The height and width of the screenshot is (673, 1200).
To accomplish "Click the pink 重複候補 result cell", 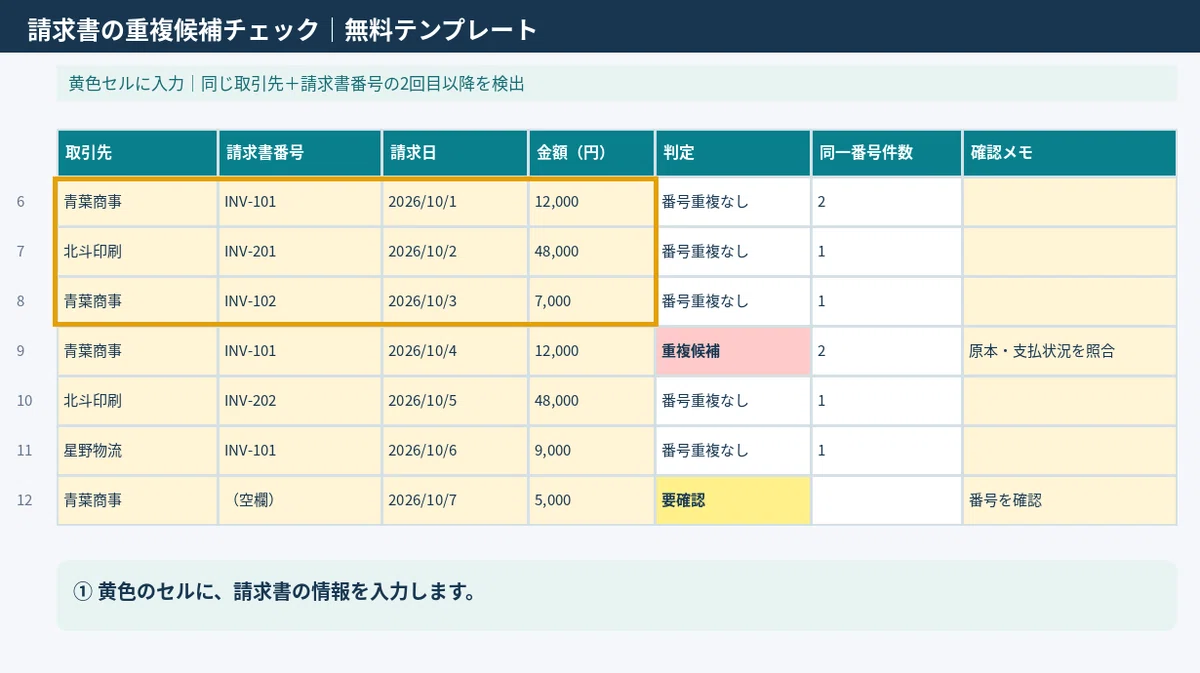I will click(733, 351).
